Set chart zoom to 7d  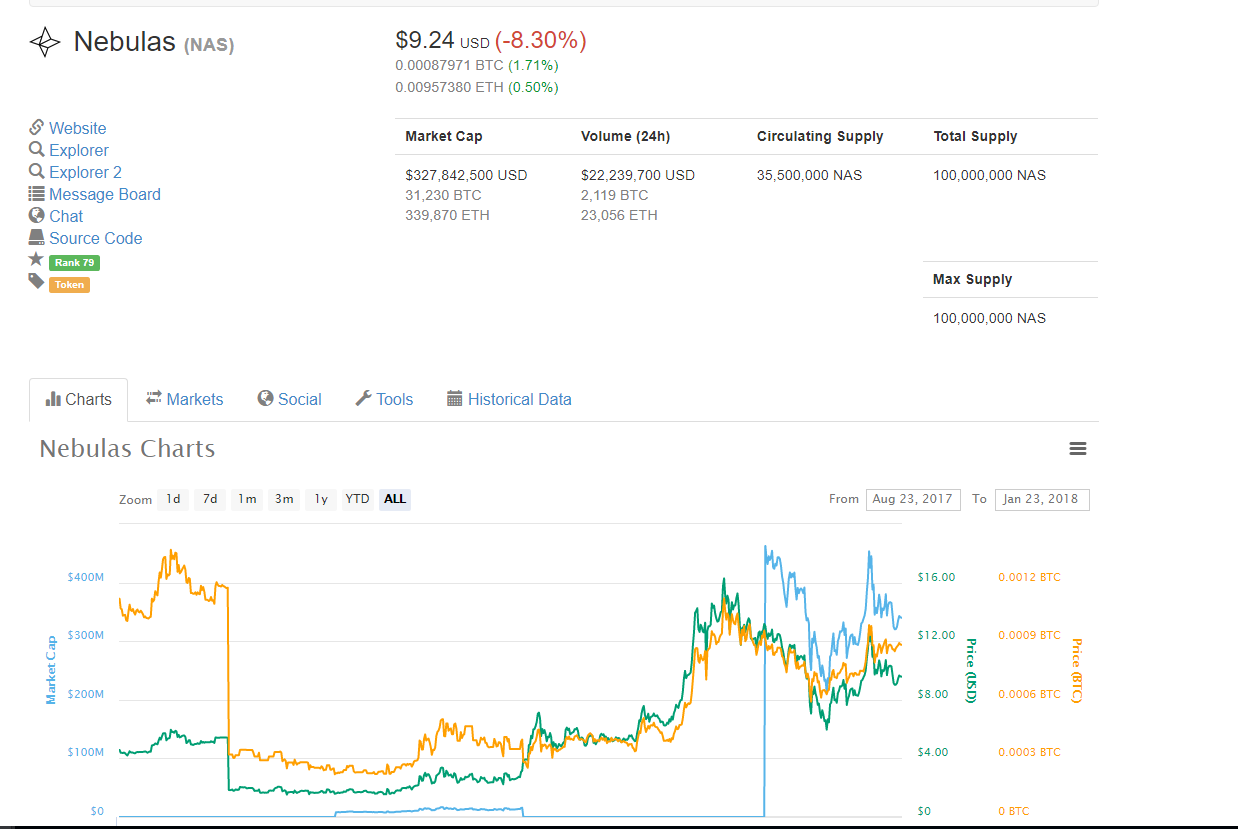210,499
